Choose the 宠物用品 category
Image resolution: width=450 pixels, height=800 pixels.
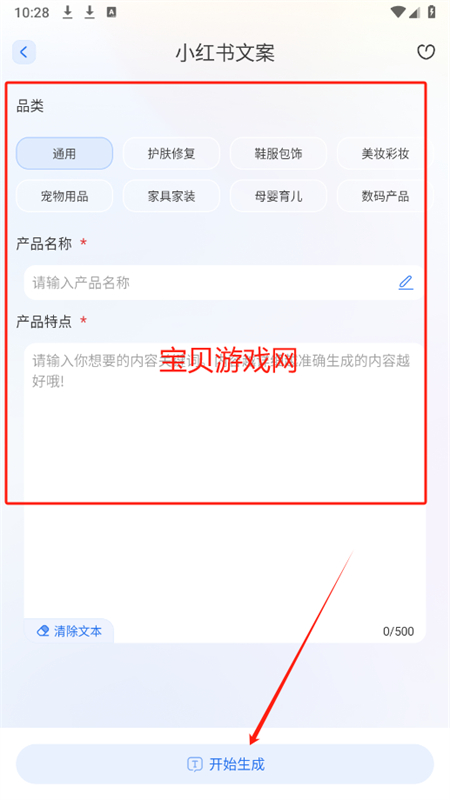click(64, 196)
